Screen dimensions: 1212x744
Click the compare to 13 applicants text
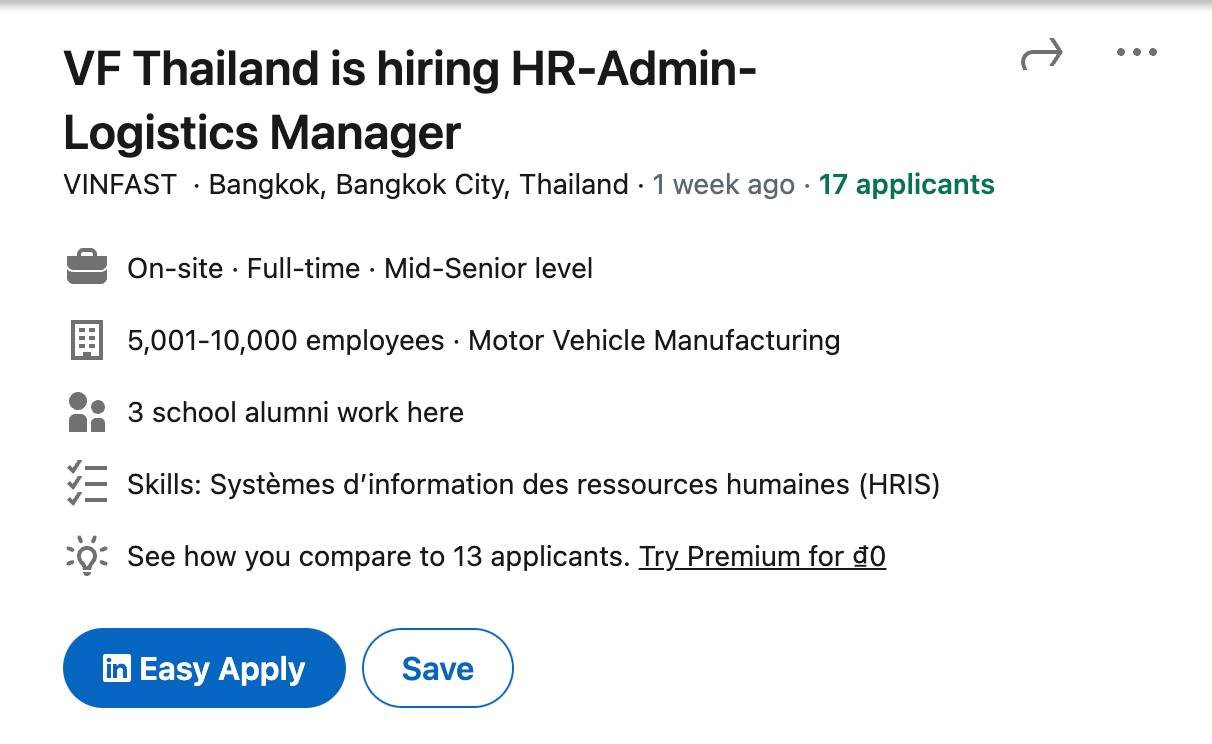coord(378,556)
